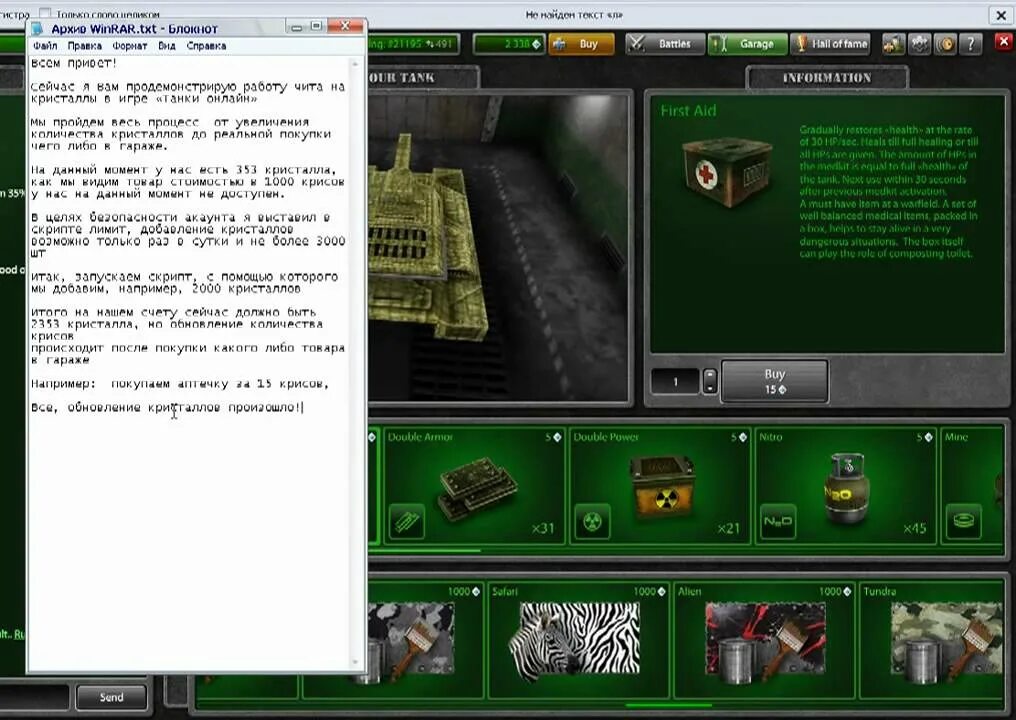The image size is (1016, 720).
Task: Select the Mine supply item
Action: 972,485
